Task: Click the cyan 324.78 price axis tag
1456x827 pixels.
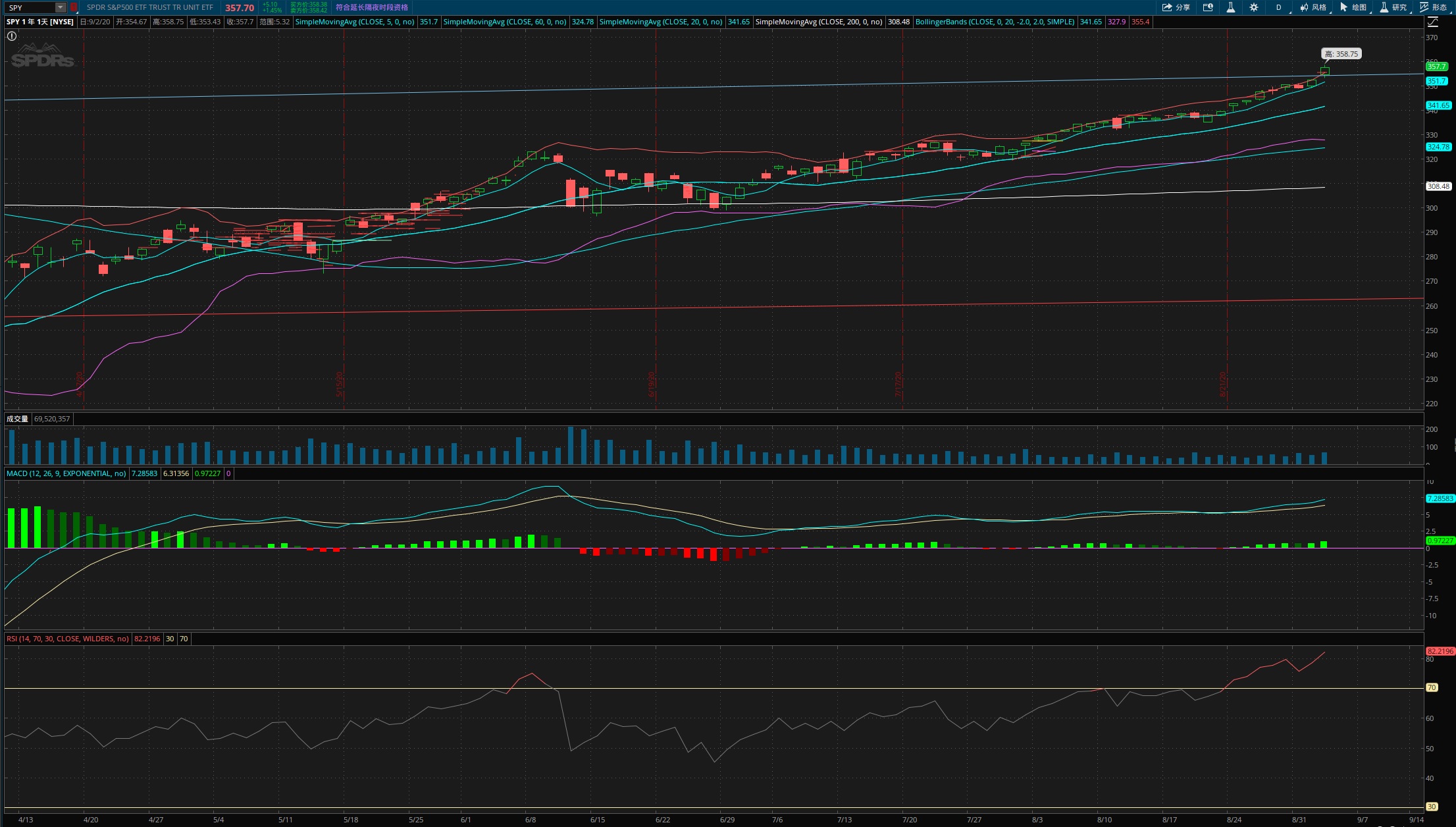Action: point(1438,147)
